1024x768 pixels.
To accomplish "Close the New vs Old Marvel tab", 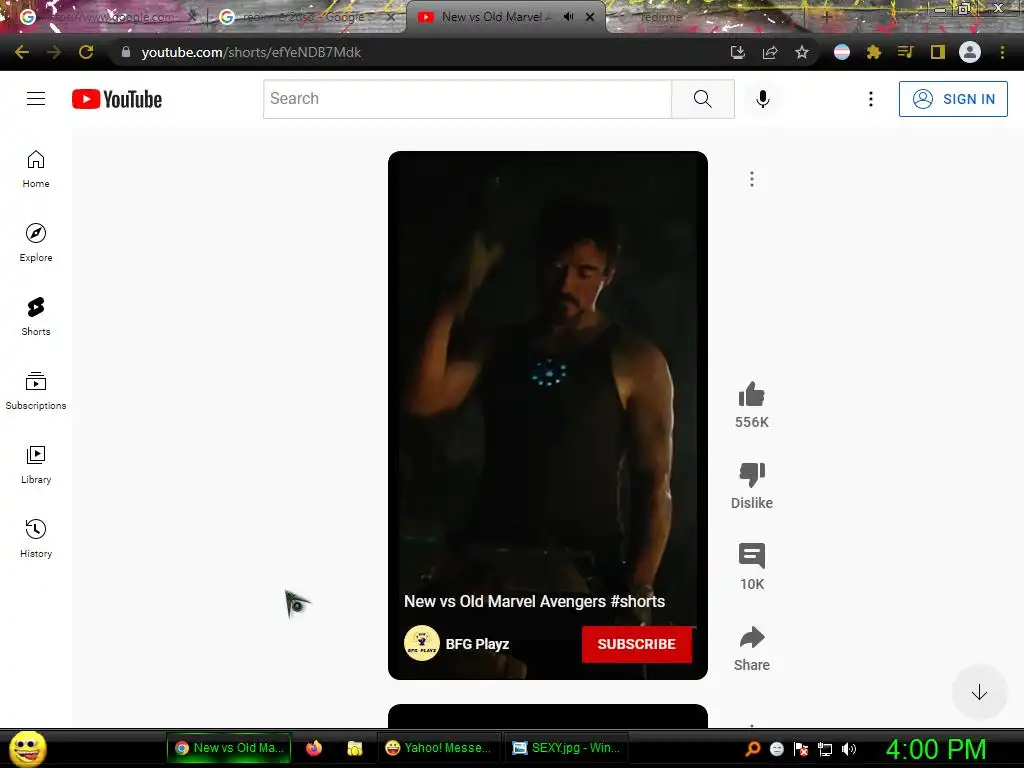I will (590, 17).
